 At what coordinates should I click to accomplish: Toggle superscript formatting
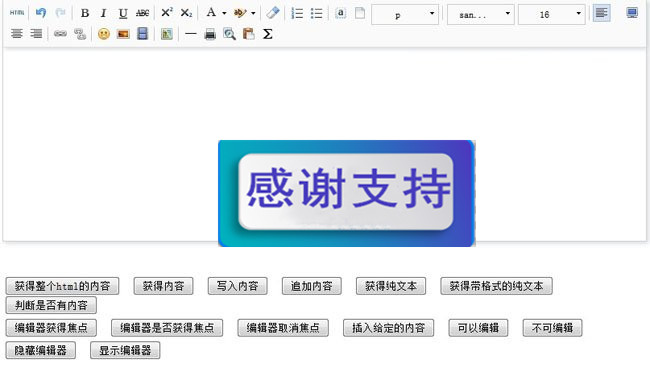click(167, 13)
